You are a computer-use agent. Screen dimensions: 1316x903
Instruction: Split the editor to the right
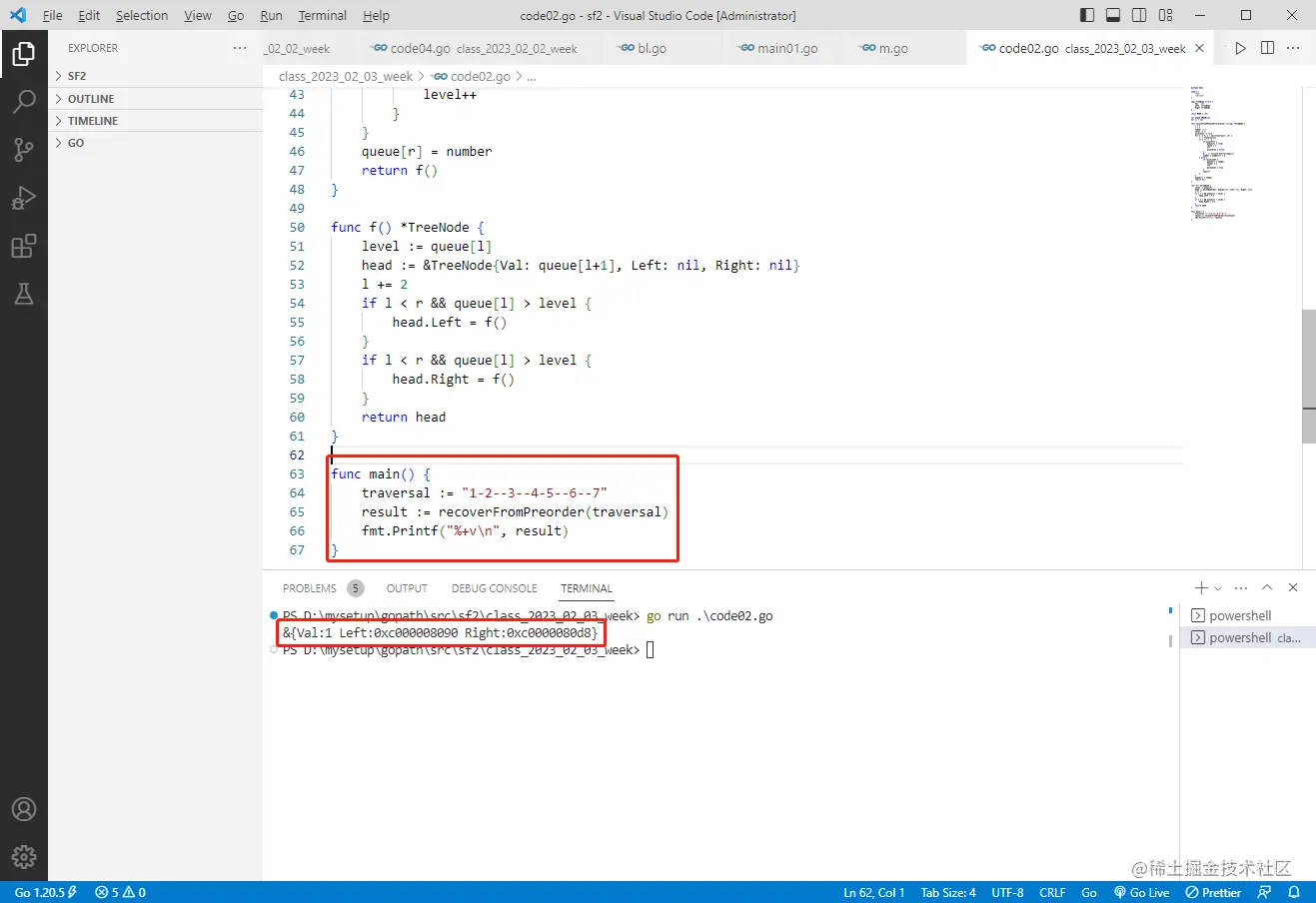(x=1267, y=48)
